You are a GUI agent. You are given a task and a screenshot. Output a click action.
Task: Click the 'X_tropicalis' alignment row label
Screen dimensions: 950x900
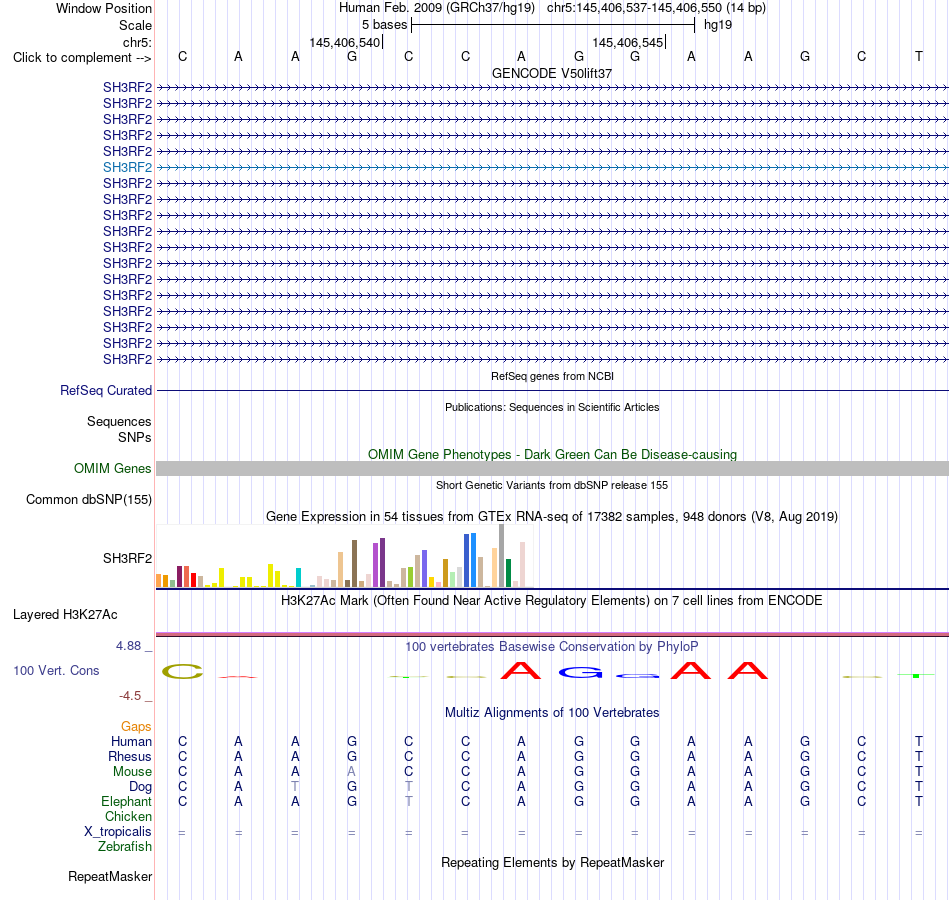[118, 832]
